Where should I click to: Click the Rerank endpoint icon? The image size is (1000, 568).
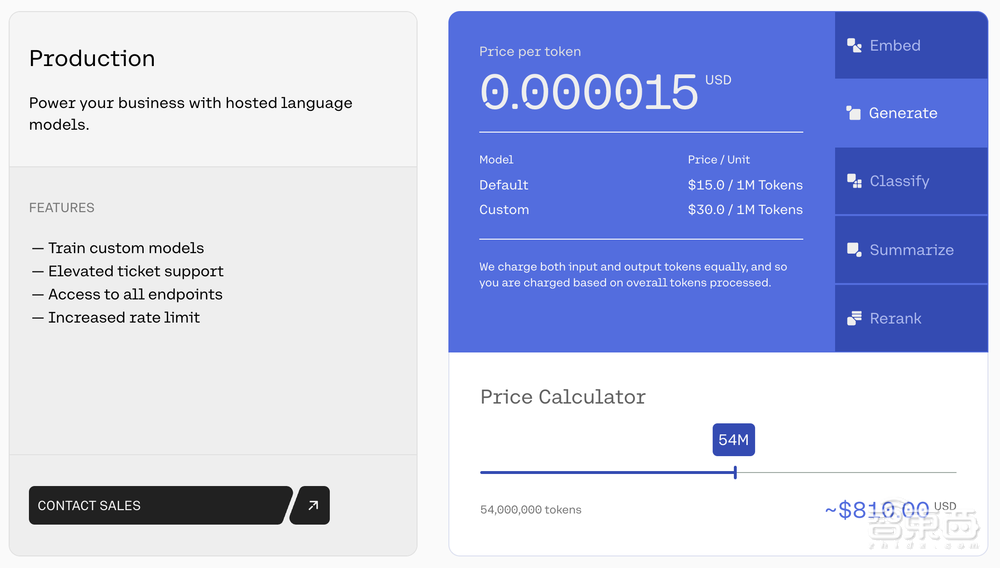point(854,318)
